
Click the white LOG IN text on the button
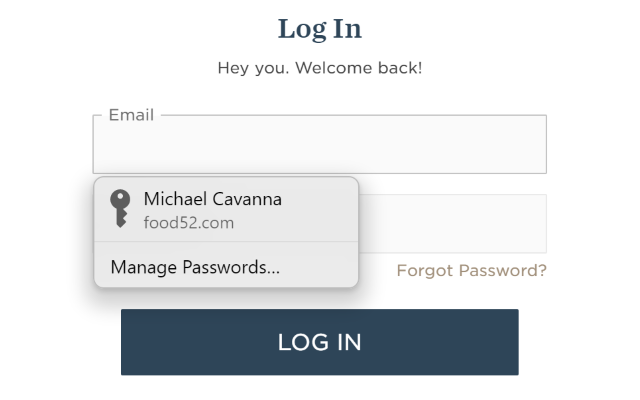tap(320, 342)
